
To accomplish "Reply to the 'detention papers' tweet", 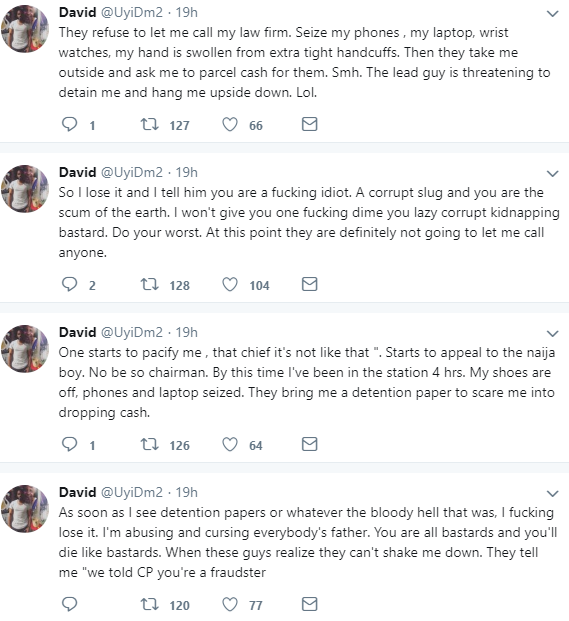I will click(x=69, y=604).
